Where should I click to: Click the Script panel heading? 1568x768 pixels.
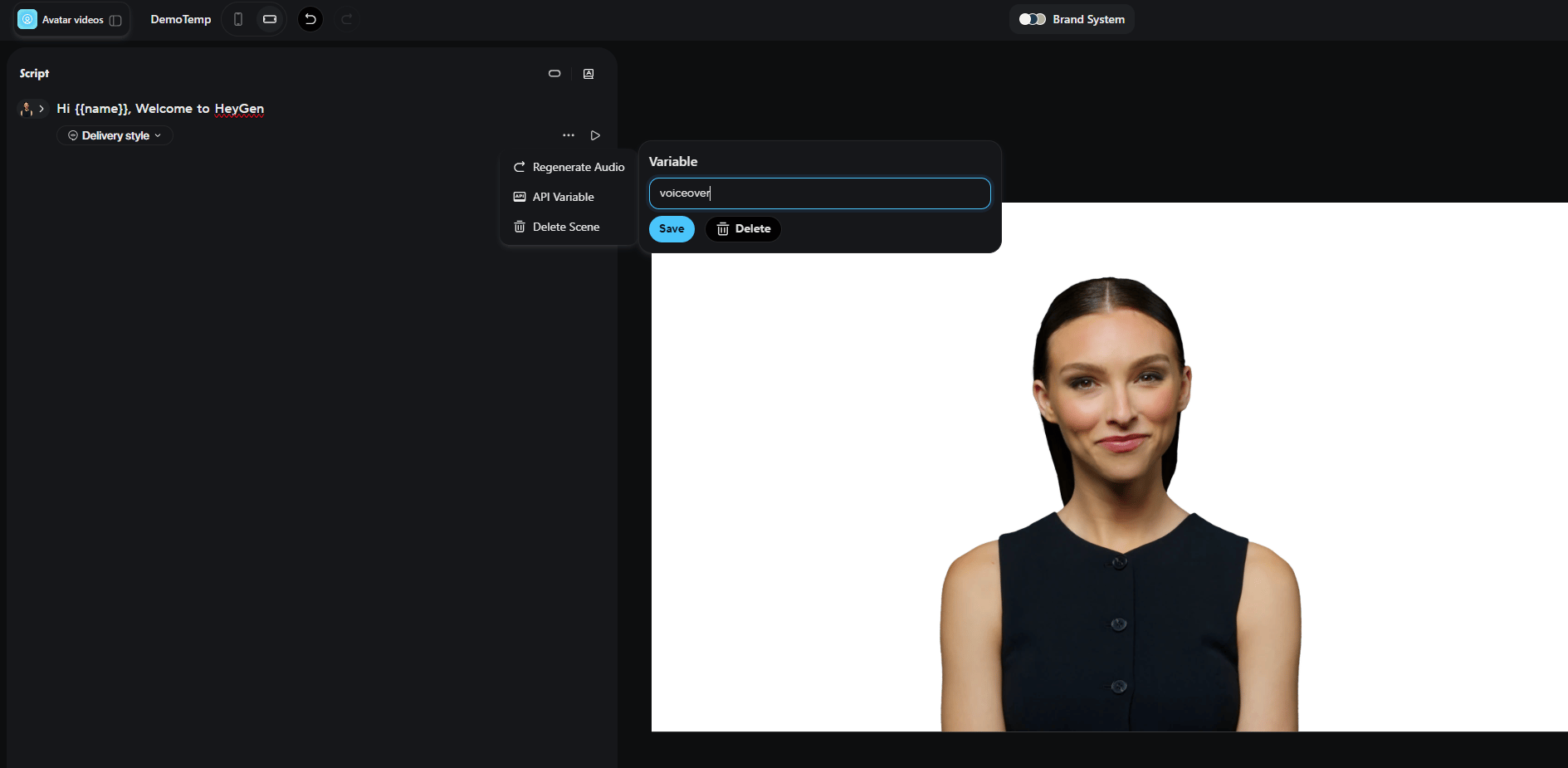click(x=34, y=73)
